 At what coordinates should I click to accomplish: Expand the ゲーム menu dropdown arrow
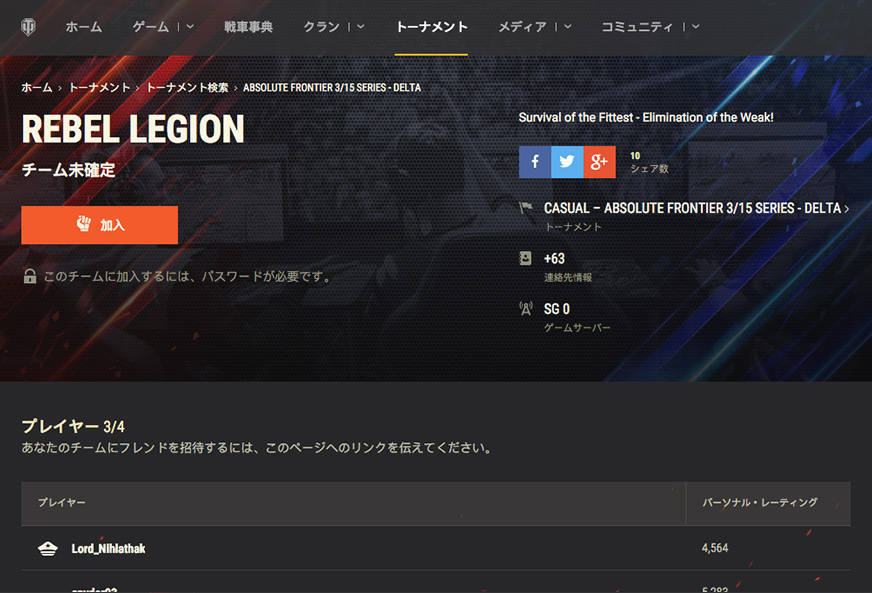pos(190,27)
